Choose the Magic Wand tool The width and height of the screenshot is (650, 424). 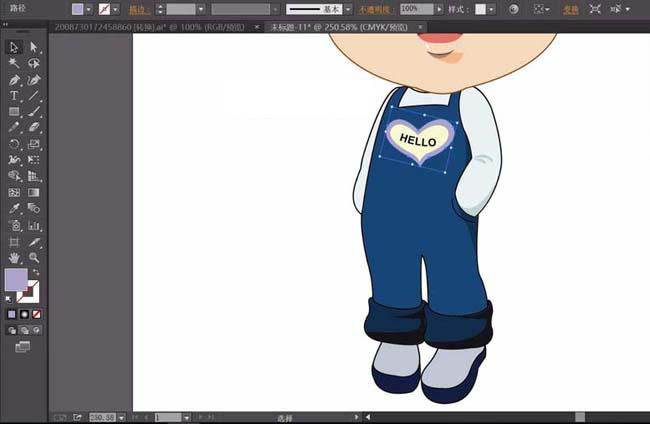[14, 63]
